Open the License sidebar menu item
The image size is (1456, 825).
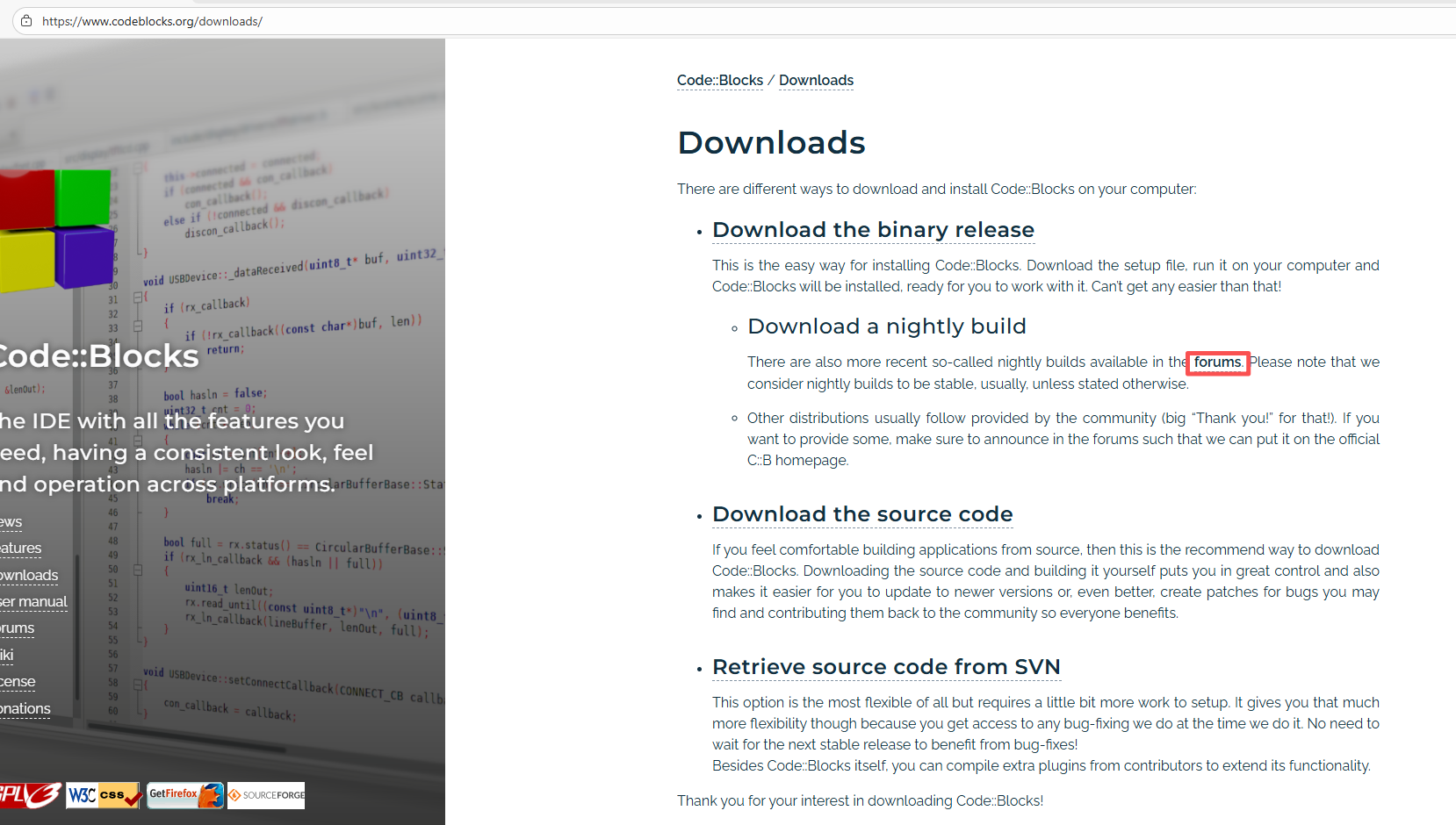[18, 682]
